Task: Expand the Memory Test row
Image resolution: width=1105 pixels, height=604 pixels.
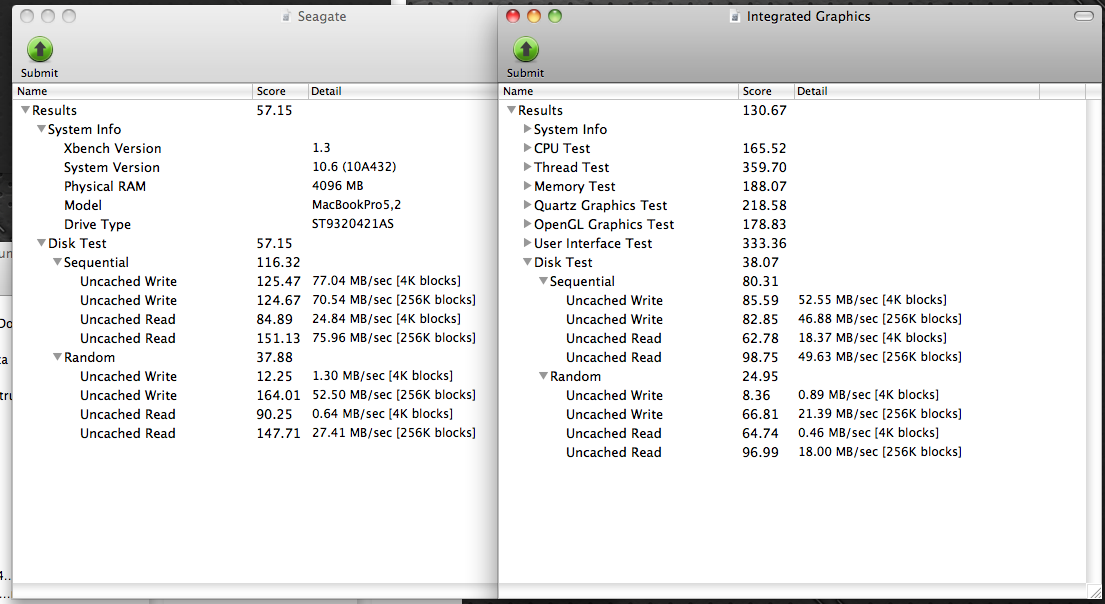Action: pyautogui.click(x=527, y=186)
